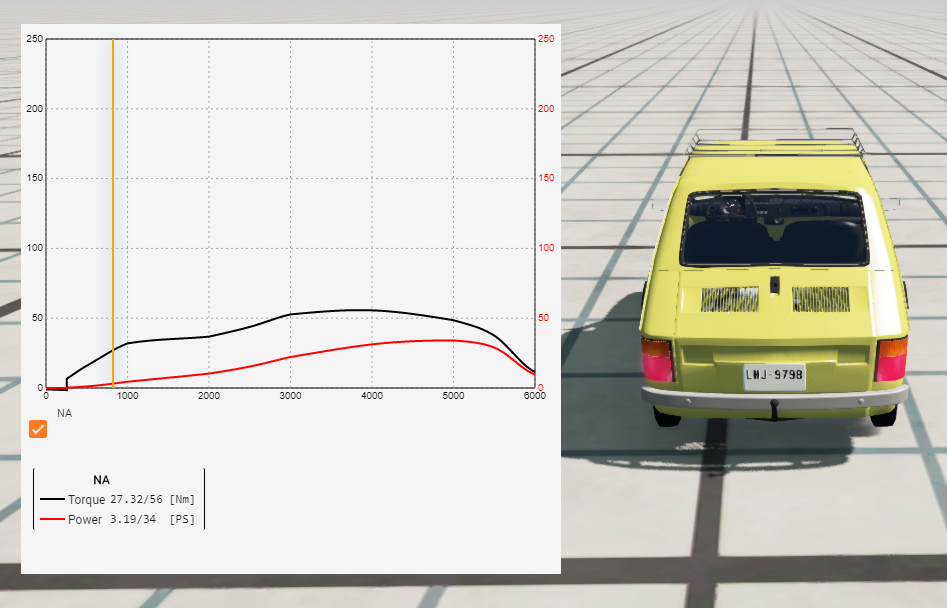Click the roof rack on the yellow car
Screen dimensions: 947x608
(x=777, y=142)
